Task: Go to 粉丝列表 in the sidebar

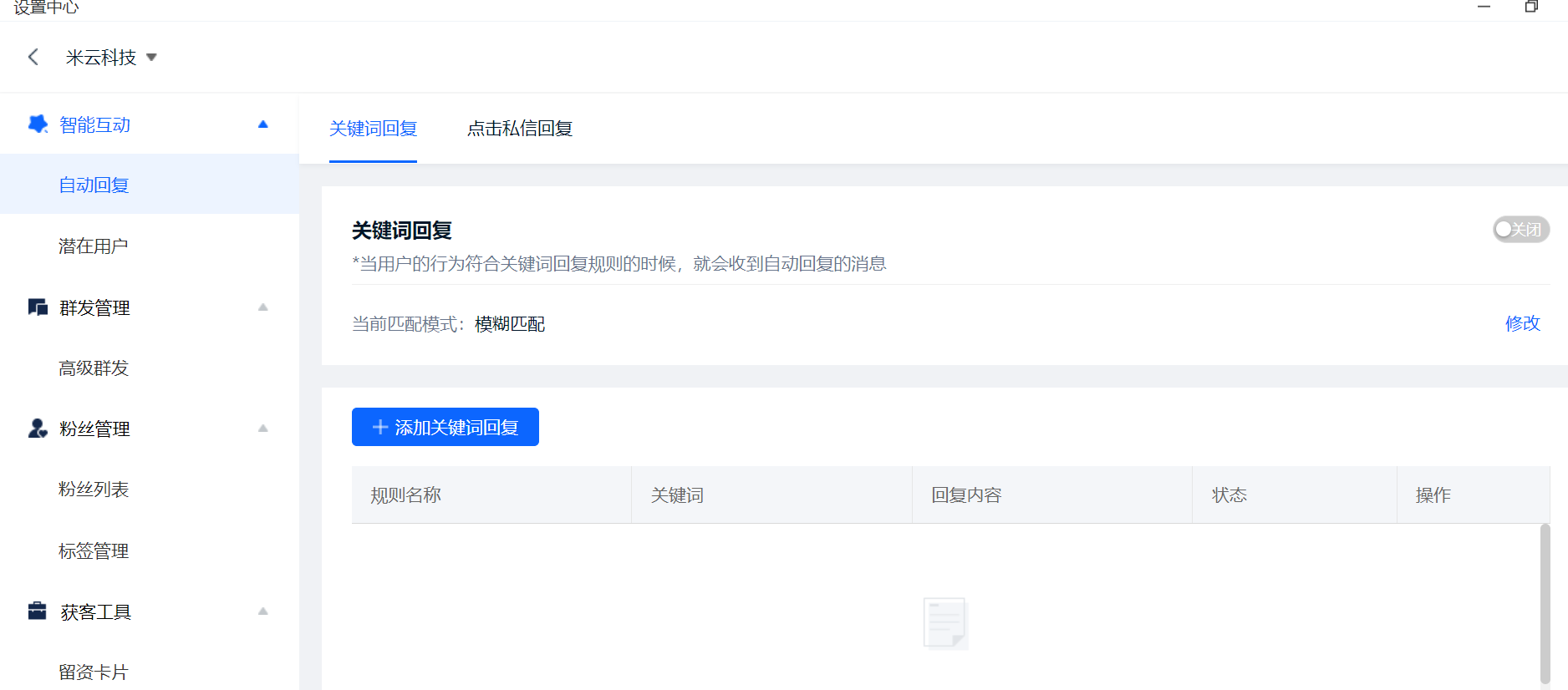Action: 93,490
